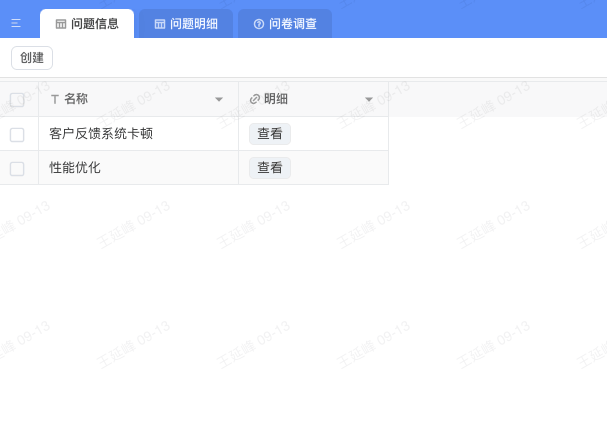Image resolution: width=607 pixels, height=422 pixels.
Task: Click the link icon beside 明细 header
Action: coord(254,99)
